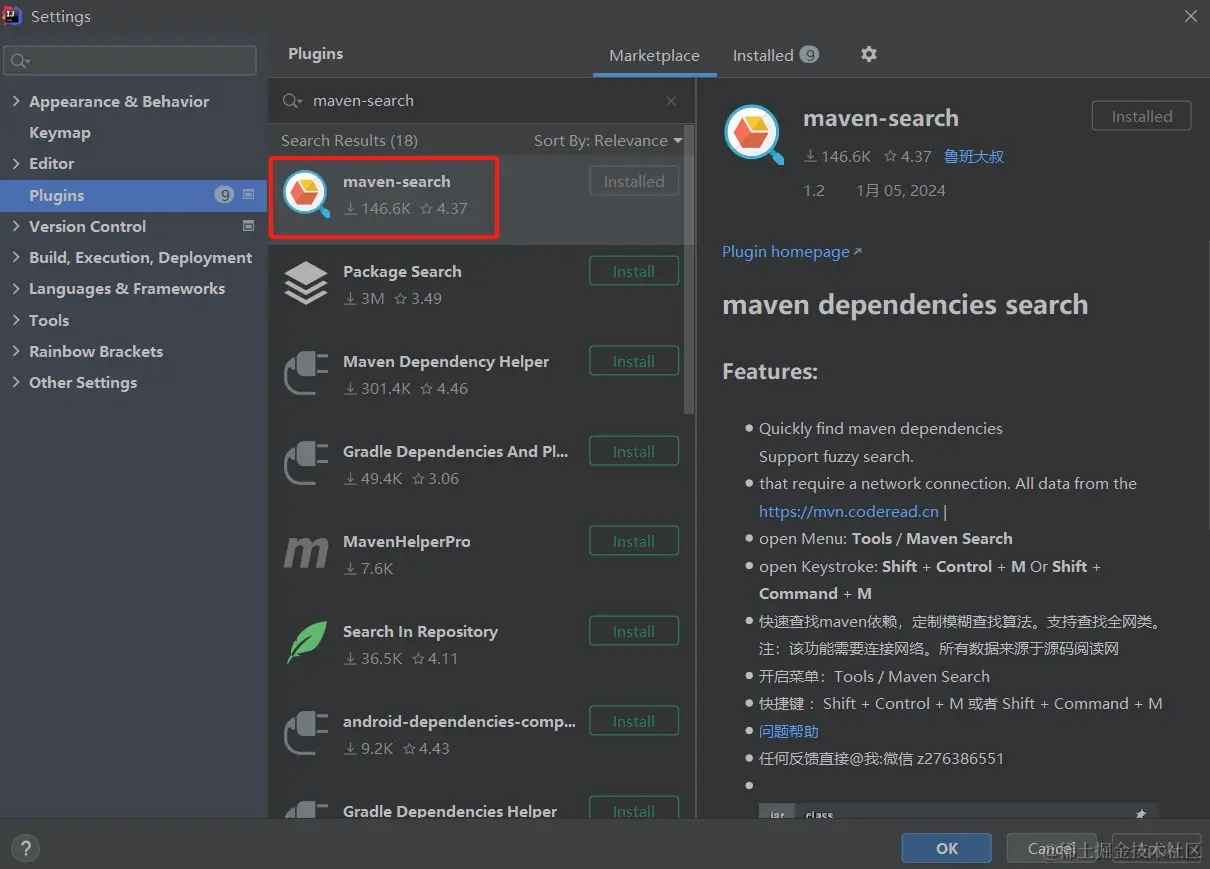Open the plugins gear settings icon
This screenshot has width=1210, height=869.
[x=868, y=54]
